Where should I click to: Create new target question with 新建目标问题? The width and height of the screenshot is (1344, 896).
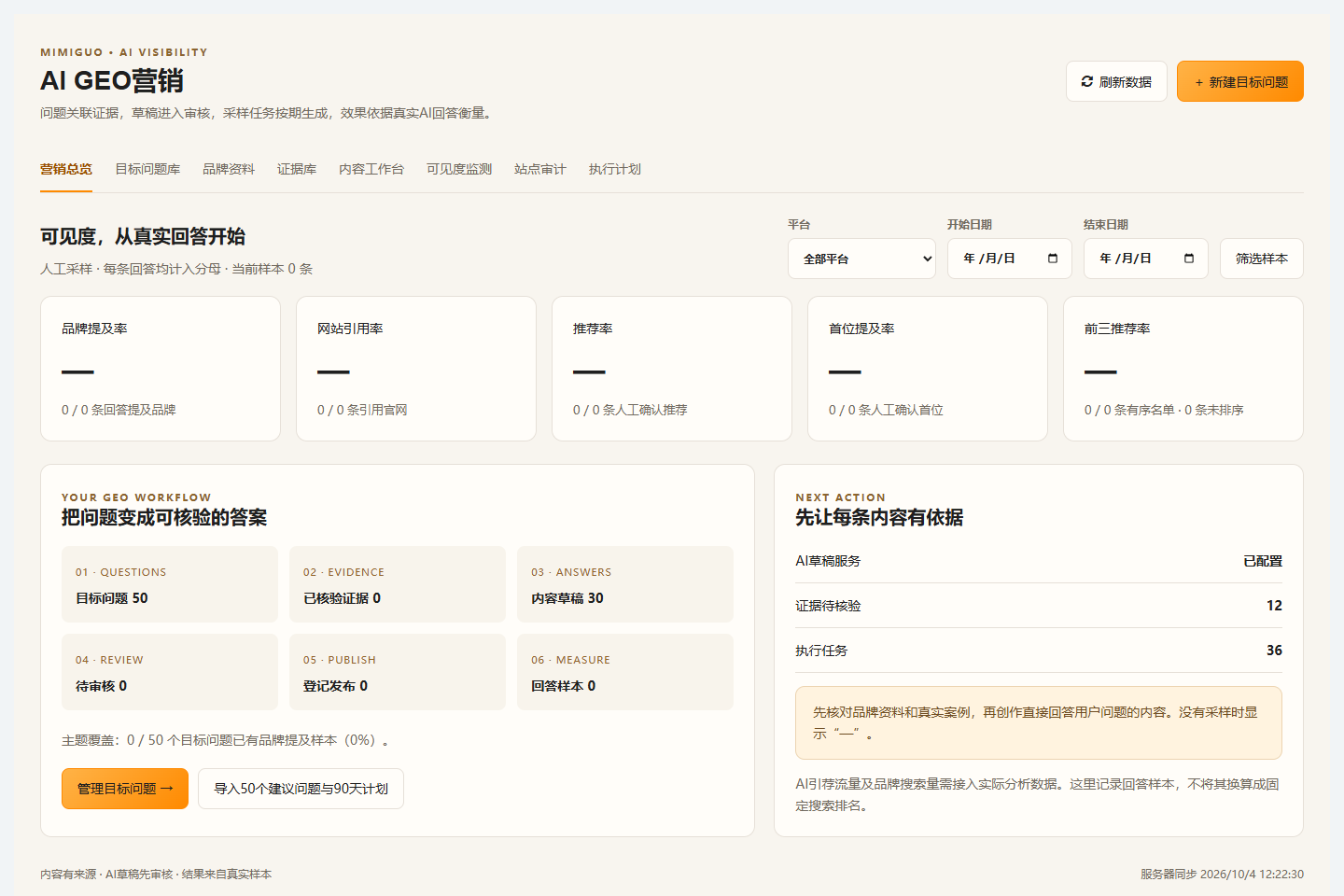(1239, 81)
